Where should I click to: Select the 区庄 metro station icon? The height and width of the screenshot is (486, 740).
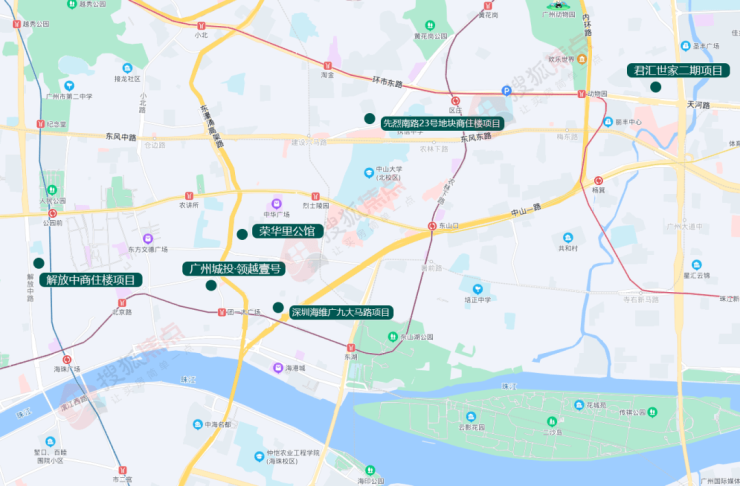pos(455,101)
